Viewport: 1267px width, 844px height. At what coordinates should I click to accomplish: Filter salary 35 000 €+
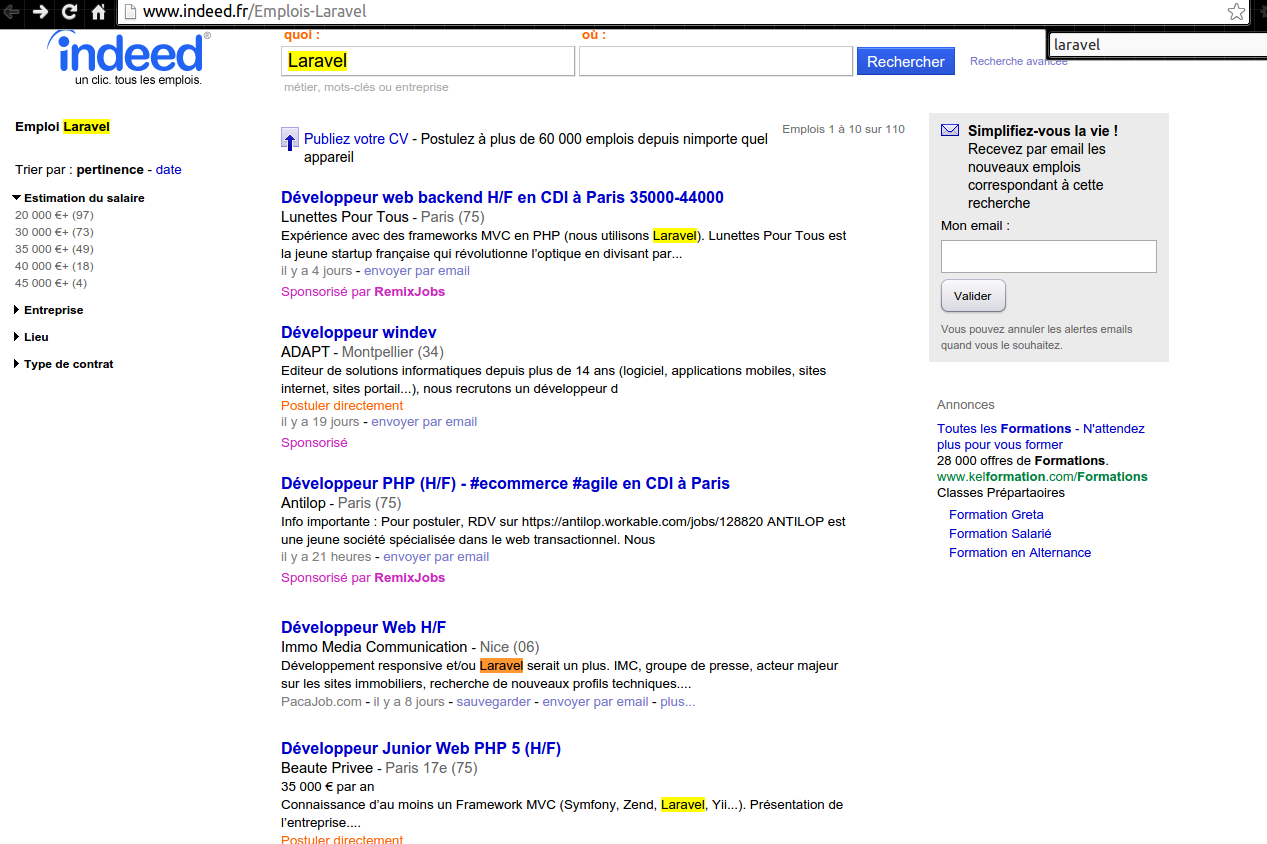pos(54,249)
